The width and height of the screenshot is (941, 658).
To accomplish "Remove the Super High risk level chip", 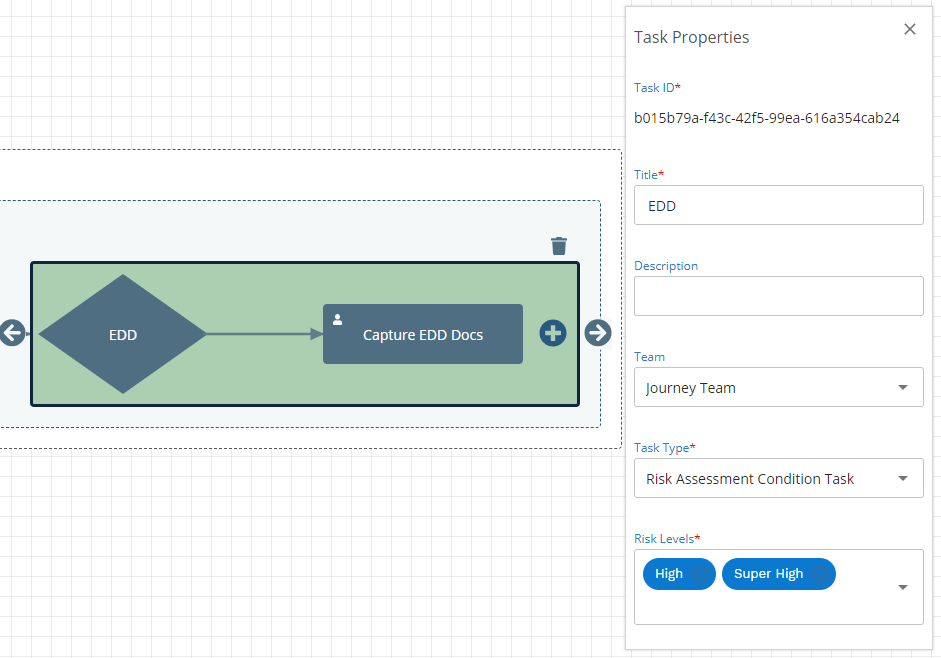I will 819,574.
